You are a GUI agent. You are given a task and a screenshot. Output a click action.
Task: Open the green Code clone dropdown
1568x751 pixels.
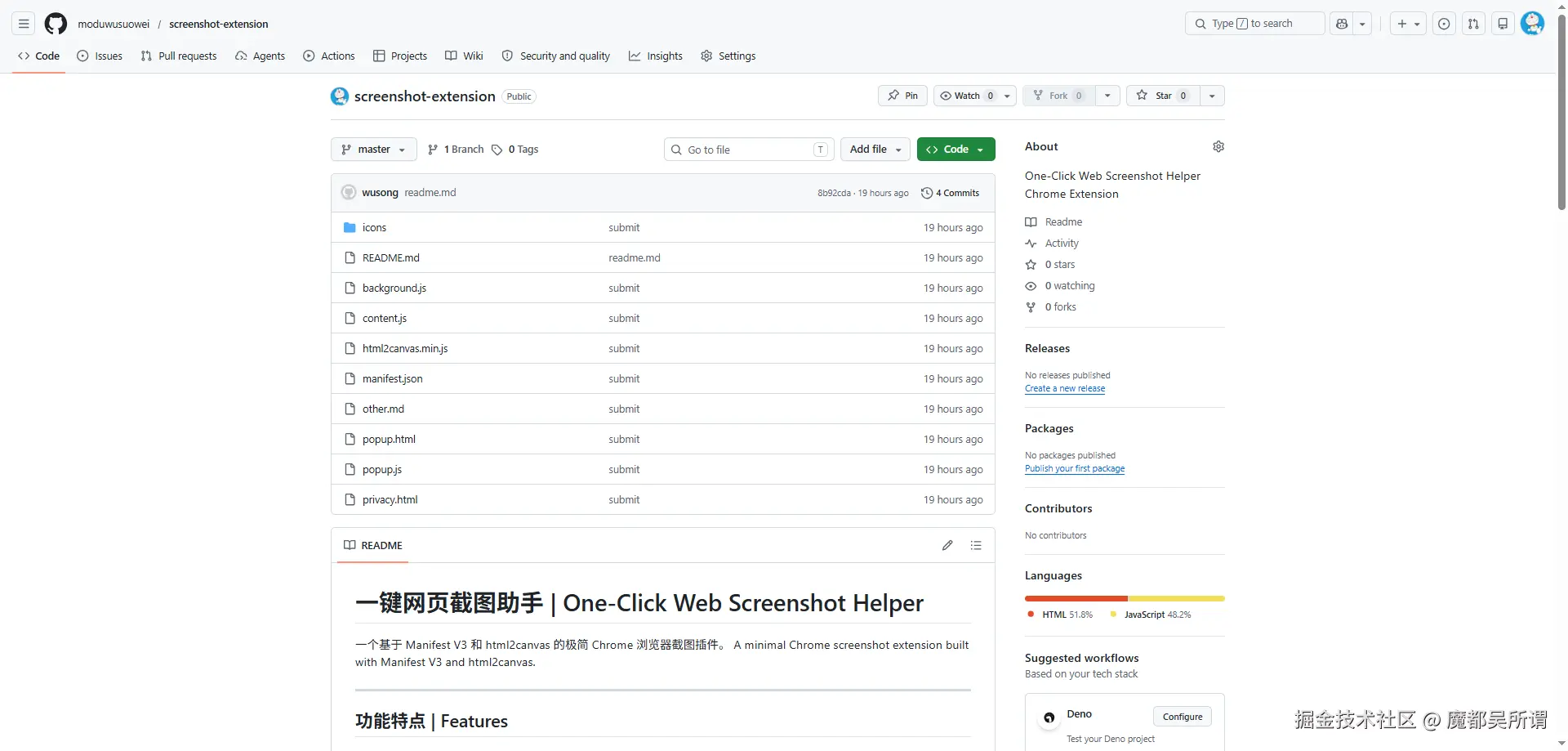(x=955, y=150)
